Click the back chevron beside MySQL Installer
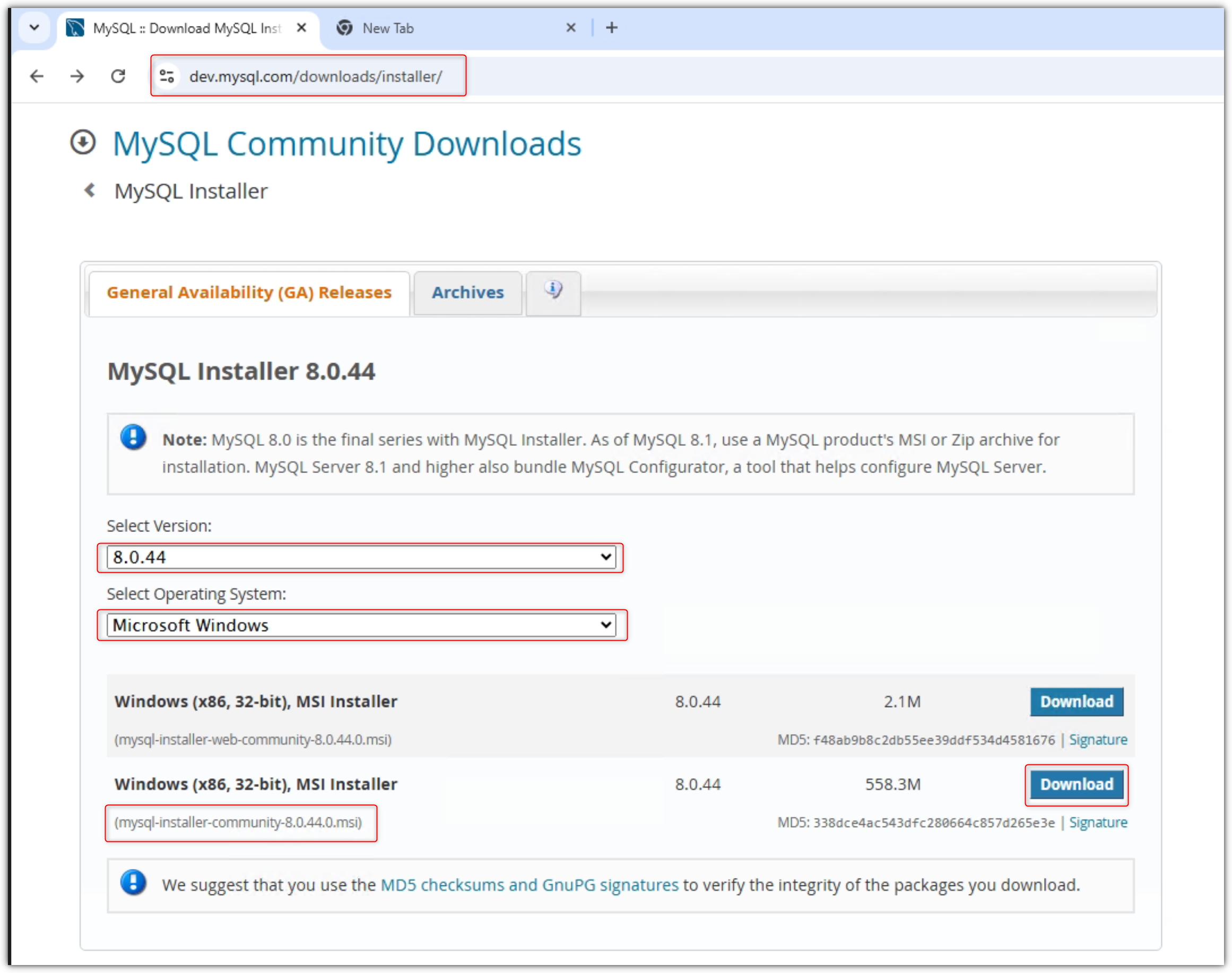The width and height of the screenshot is (1232, 973). point(90,190)
